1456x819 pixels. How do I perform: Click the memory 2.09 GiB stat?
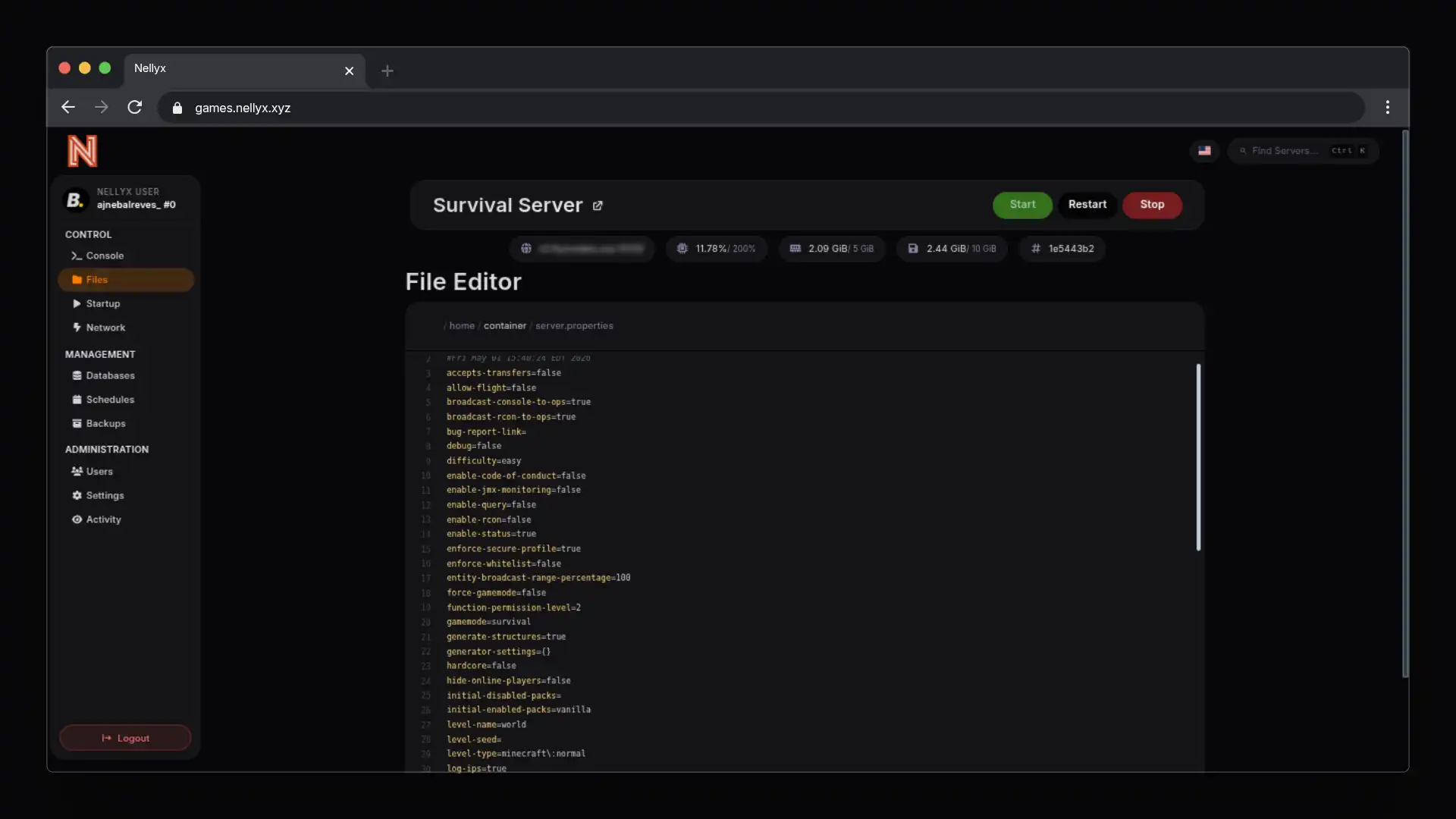[832, 249]
